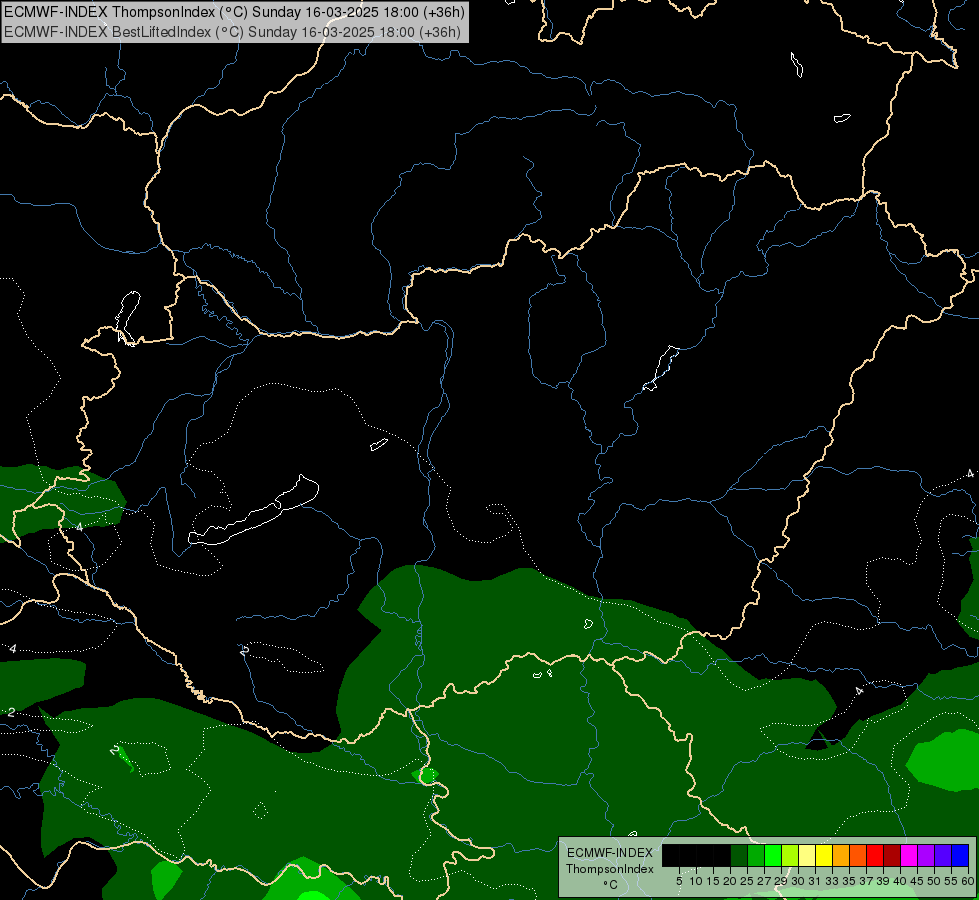This screenshot has height=900, width=979.
Task: Click the legend tick value '50'
Action: click(934, 881)
